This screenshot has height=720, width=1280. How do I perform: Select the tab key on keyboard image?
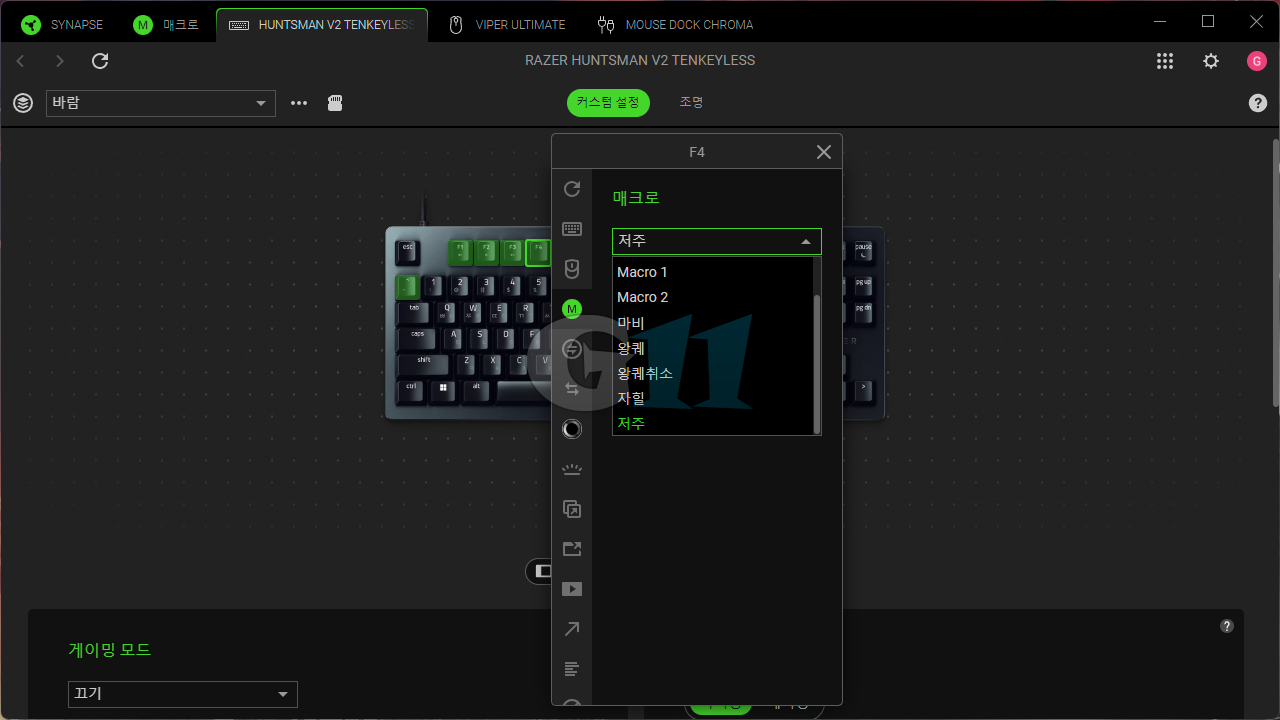(414, 313)
